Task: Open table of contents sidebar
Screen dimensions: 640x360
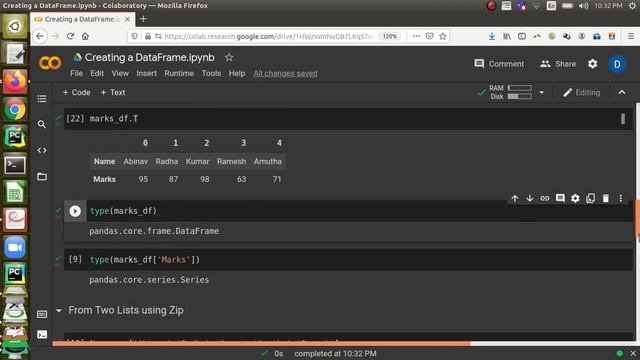Action: coord(42,99)
